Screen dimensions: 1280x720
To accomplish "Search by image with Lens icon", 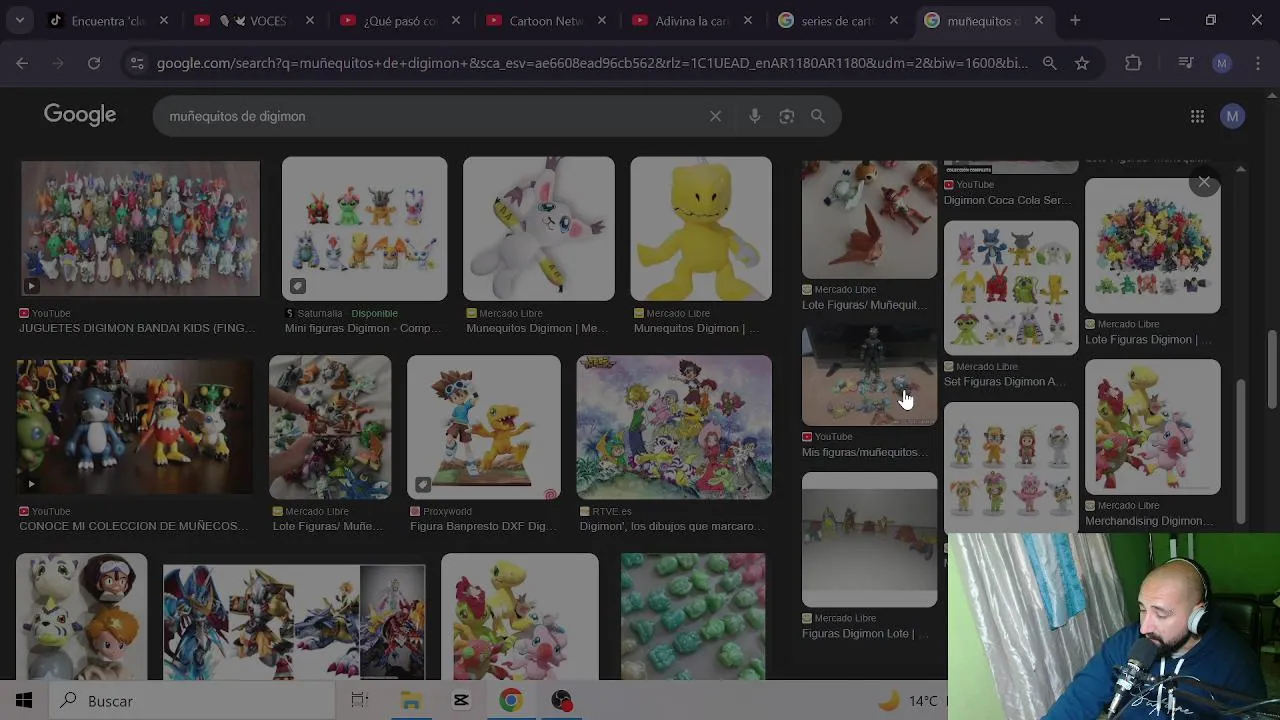I will coord(787,116).
